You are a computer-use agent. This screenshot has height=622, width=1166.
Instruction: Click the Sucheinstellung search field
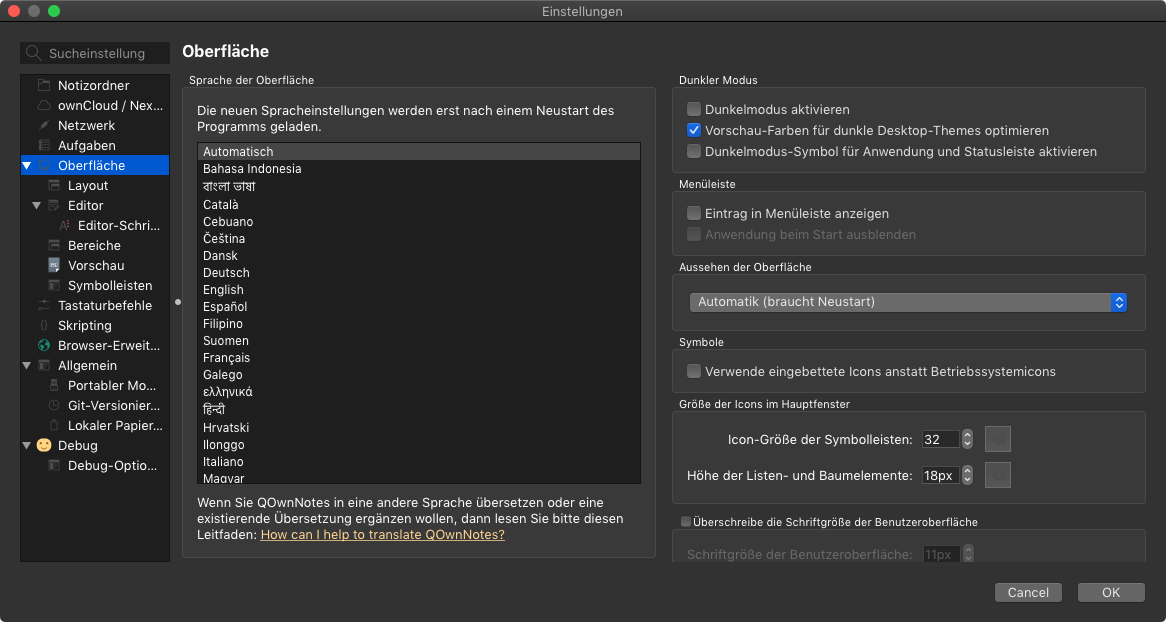(95, 54)
